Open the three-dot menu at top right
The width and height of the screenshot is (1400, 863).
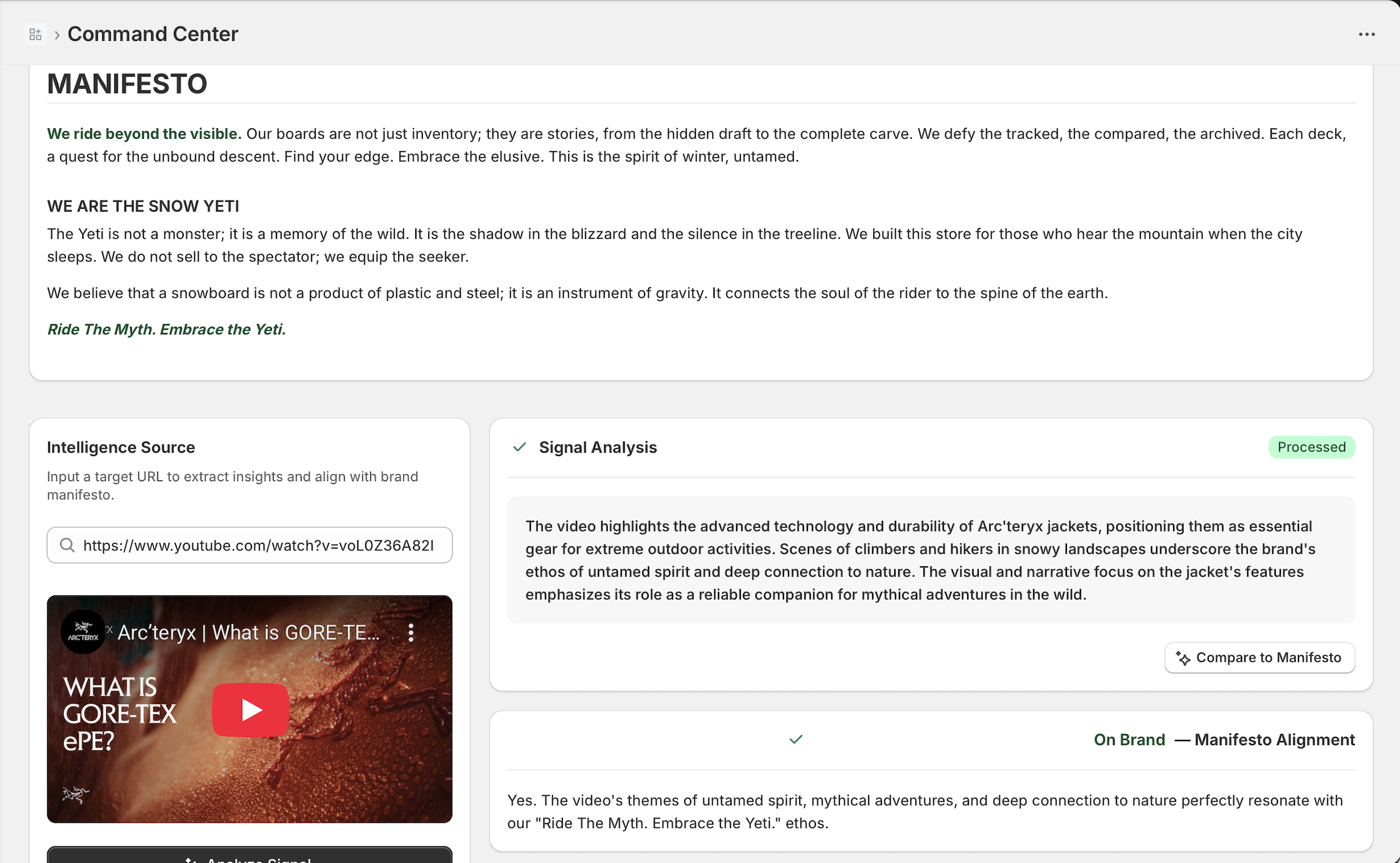[1366, 34]
